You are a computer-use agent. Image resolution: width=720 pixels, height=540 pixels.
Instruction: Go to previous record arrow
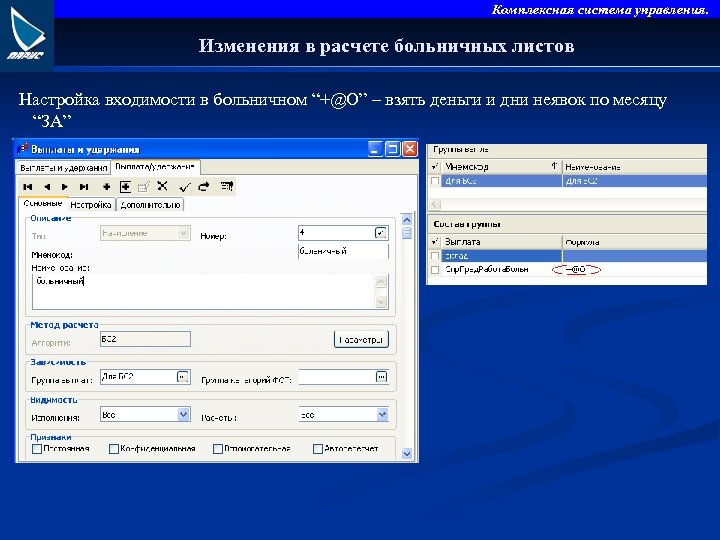tap(47, 186)
